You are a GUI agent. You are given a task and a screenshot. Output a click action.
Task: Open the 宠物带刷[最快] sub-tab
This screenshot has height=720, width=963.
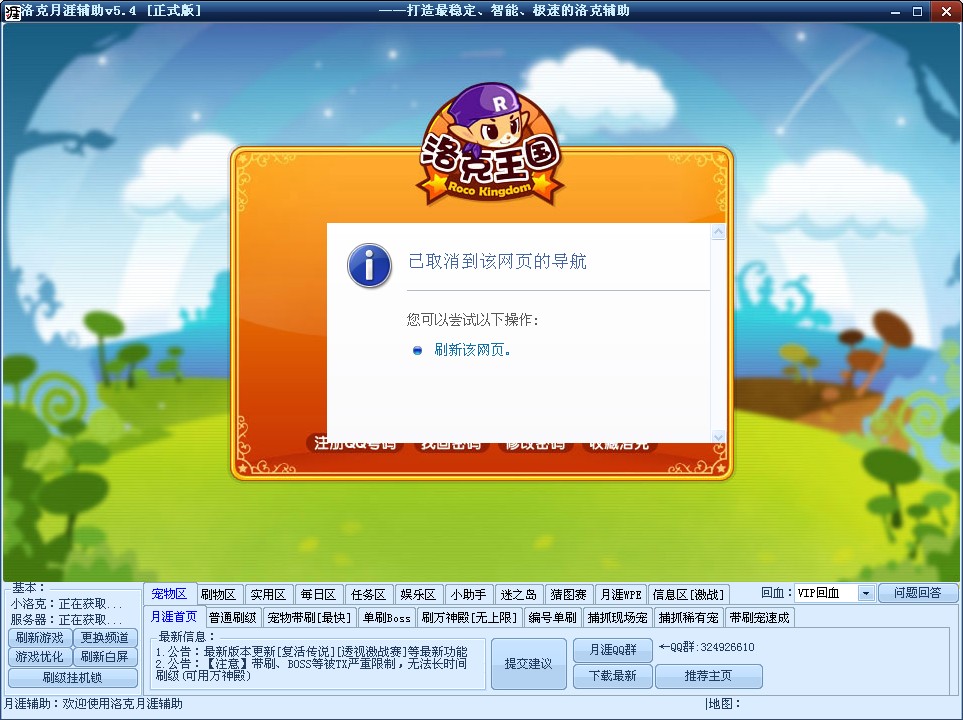pyautogui.click(x=310, y=617)
